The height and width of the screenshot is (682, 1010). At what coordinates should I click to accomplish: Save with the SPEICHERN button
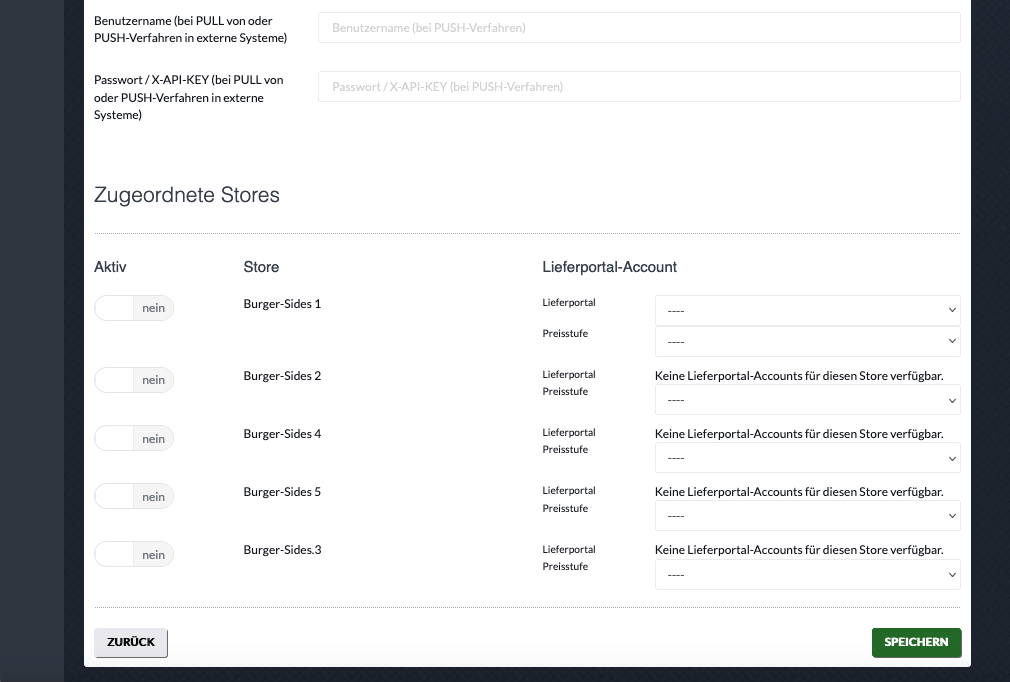(916, 642)
